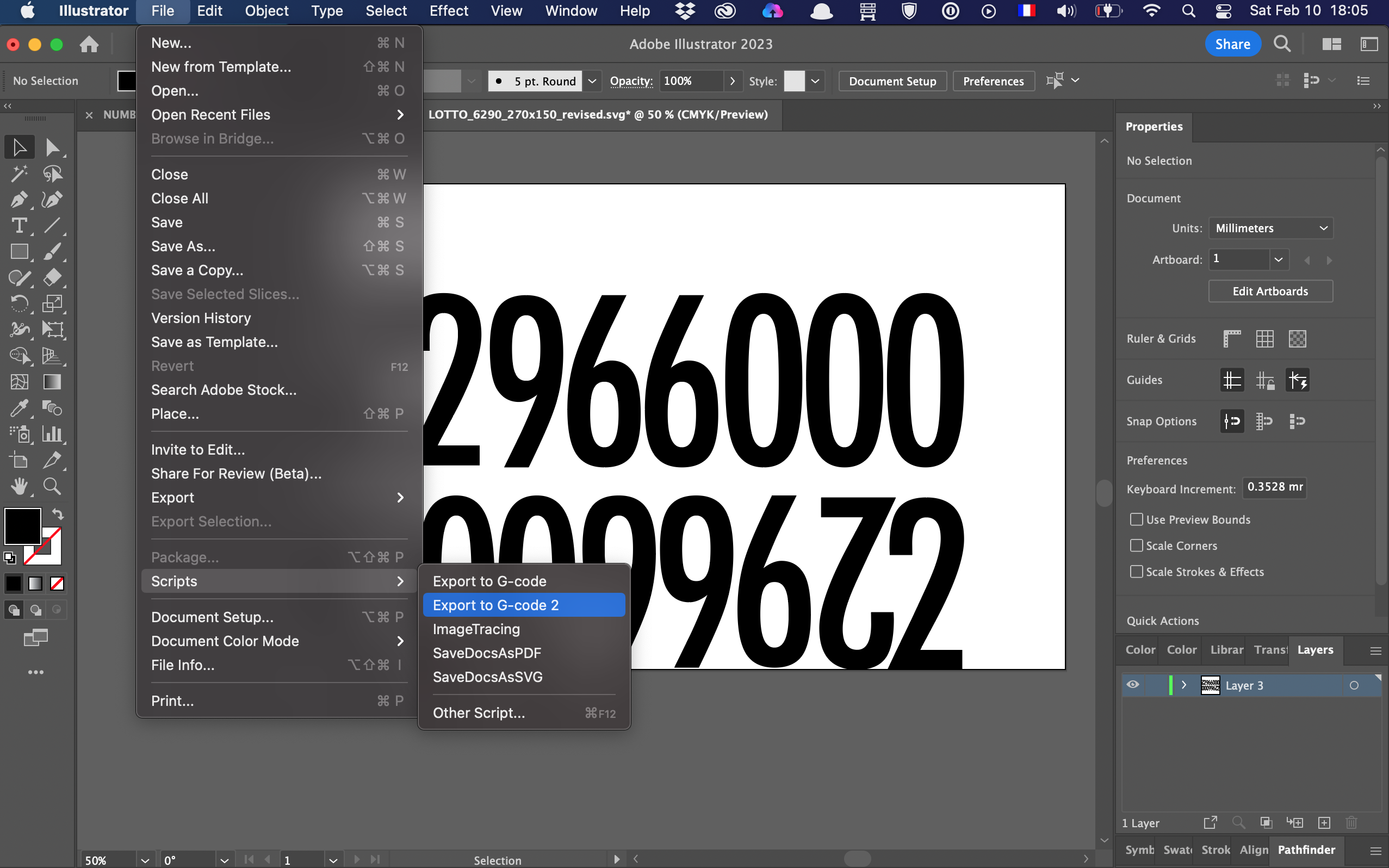1389x868 pixels.
Task: Toggle visibility eye of Layer 3
Action: [x=1132, y=685]
